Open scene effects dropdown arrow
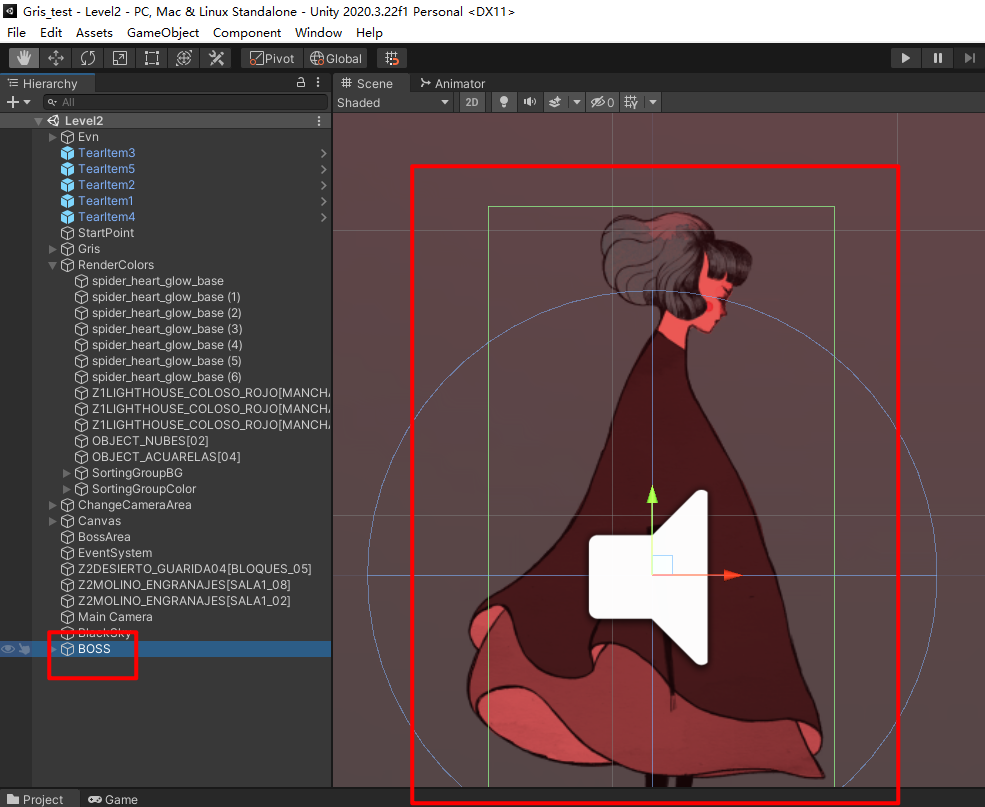The height and width of the screenshot is (807, 985). 577,102
